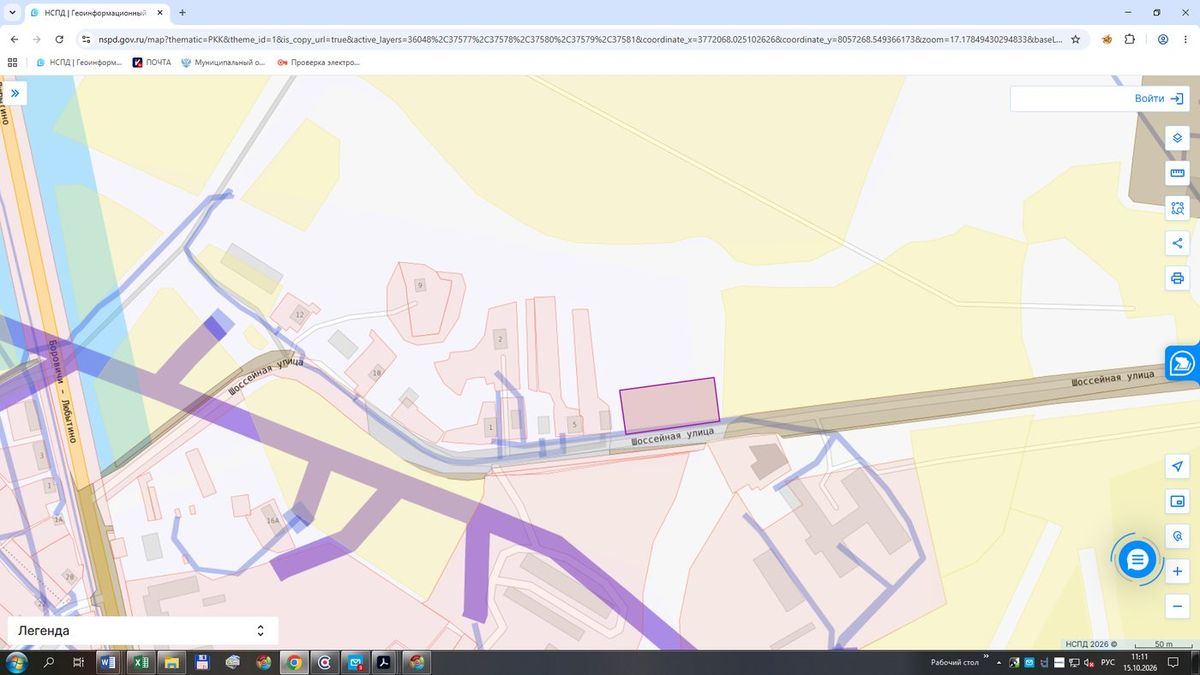Open the Муниципальный bookmark
Image resolution: width=1200 pixels, height=675 pixels.
(x=223, y=62)
